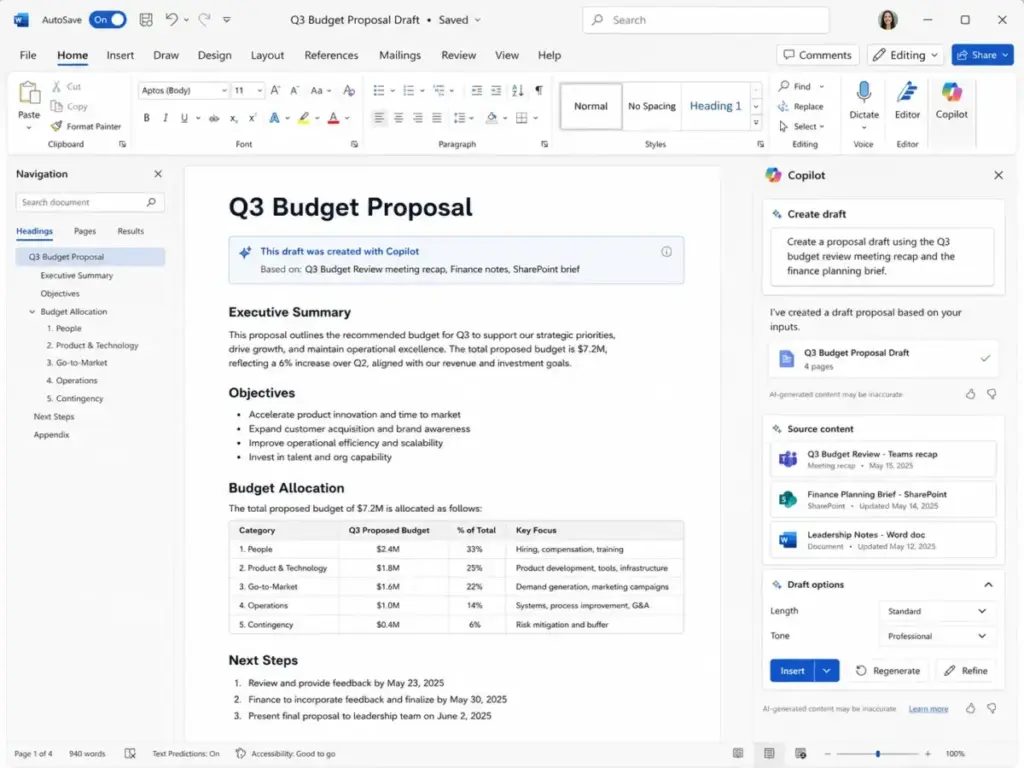1024x768 pixels.
Task: Open the Layout ribbon tab
Action: pyautogui.click(x=267, y=55)
